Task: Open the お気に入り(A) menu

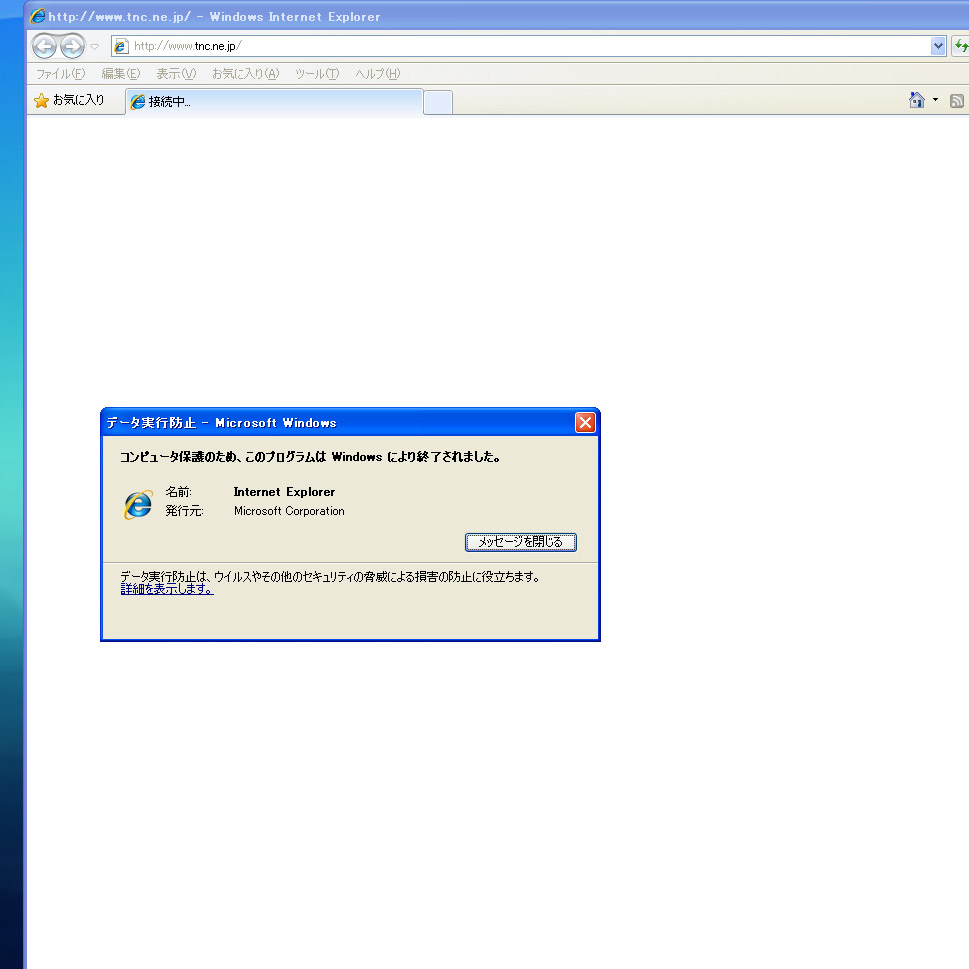Action: pyautogui.click(x=245, y=74)
